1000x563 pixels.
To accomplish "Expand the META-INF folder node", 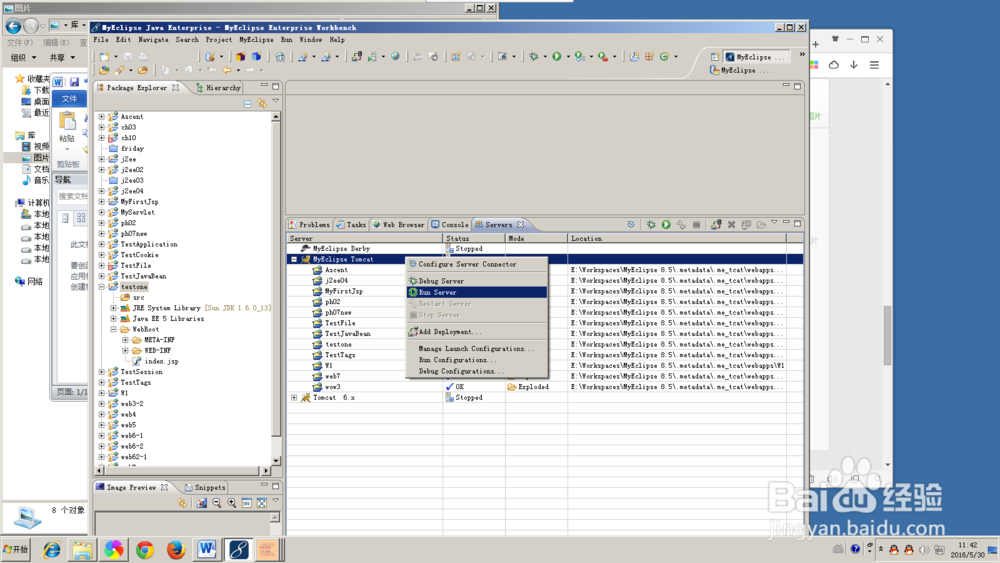I will click(x=125, y=340).
